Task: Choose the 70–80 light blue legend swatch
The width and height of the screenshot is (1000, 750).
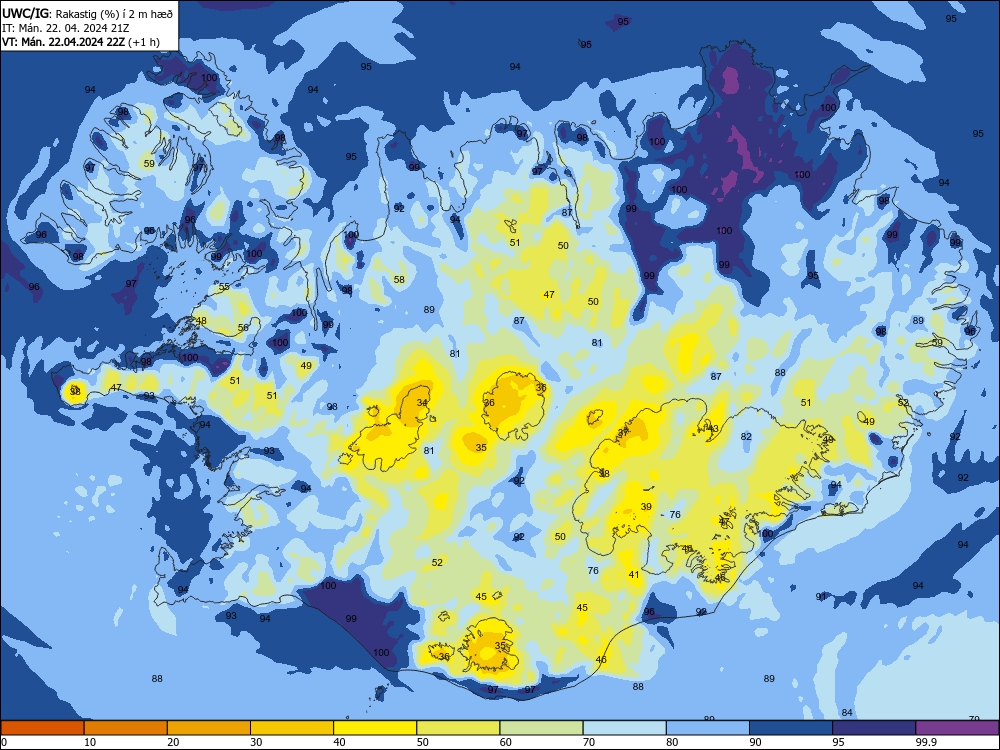Action: point(624,728)
